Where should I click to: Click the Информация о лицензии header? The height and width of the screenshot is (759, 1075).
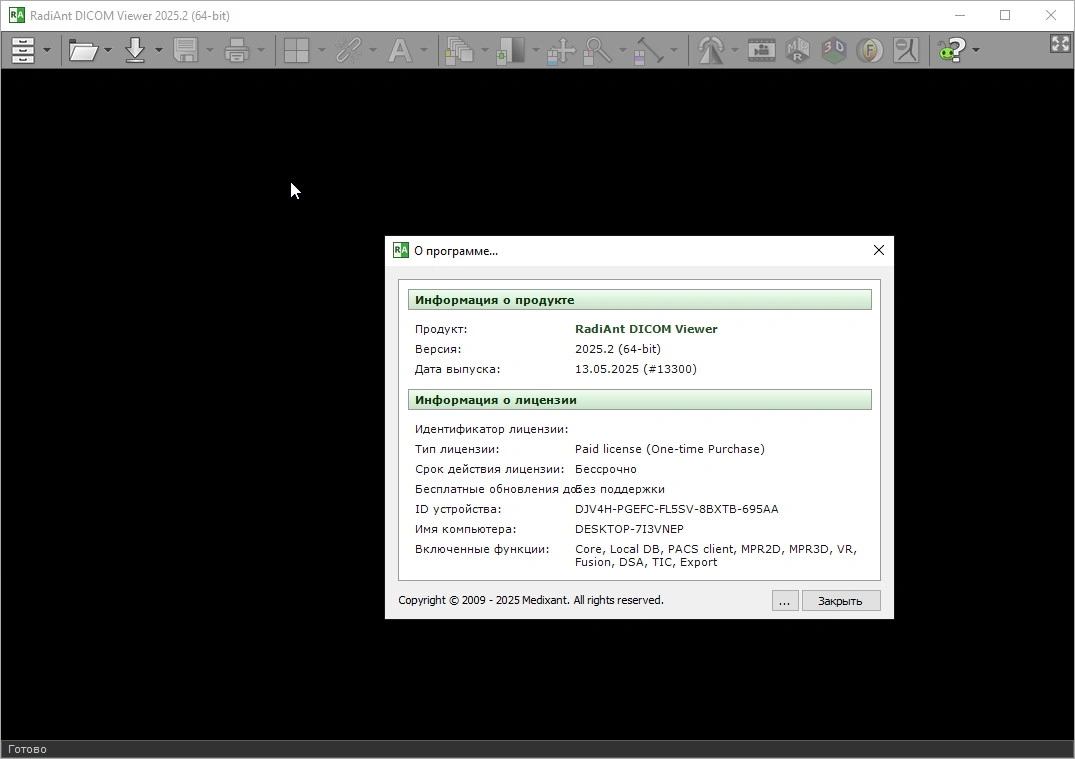point(640,400)
